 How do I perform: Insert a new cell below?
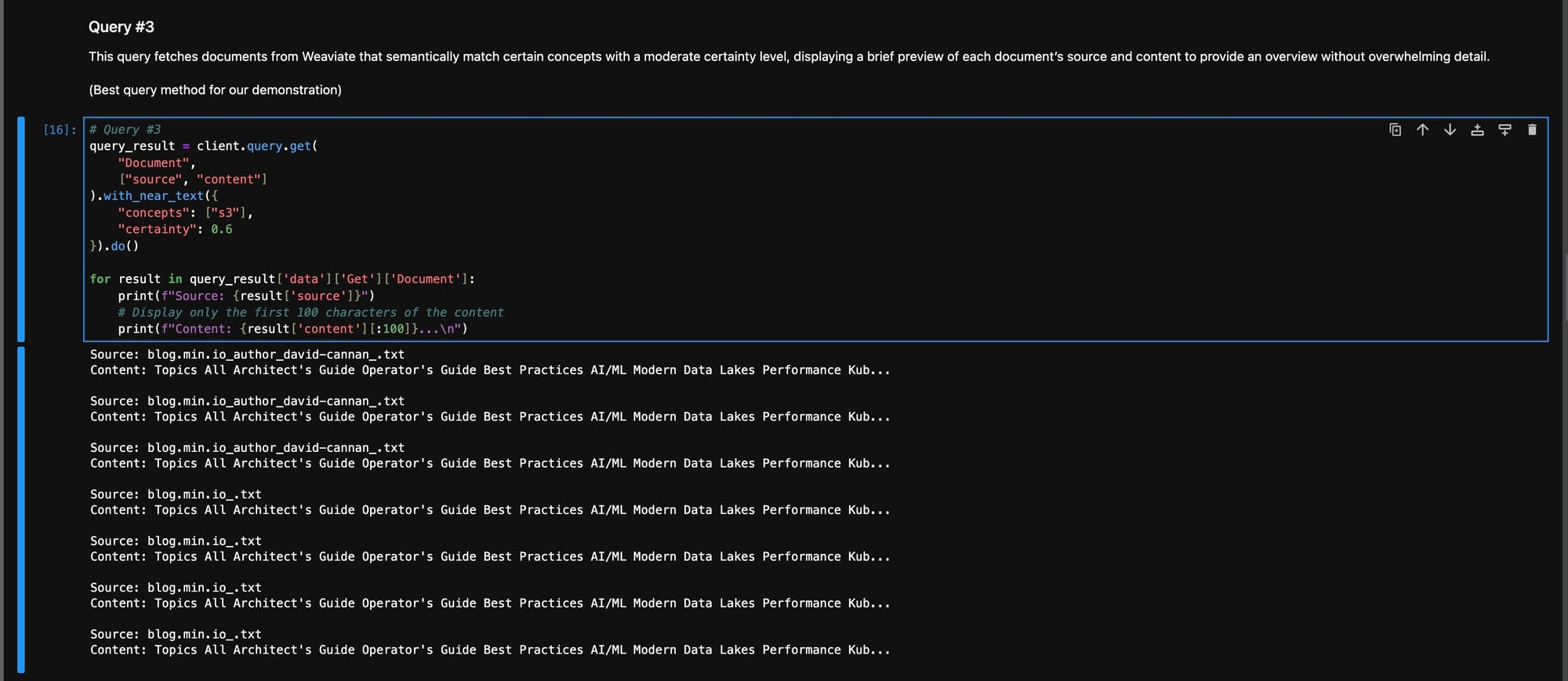click(1504, 129)
